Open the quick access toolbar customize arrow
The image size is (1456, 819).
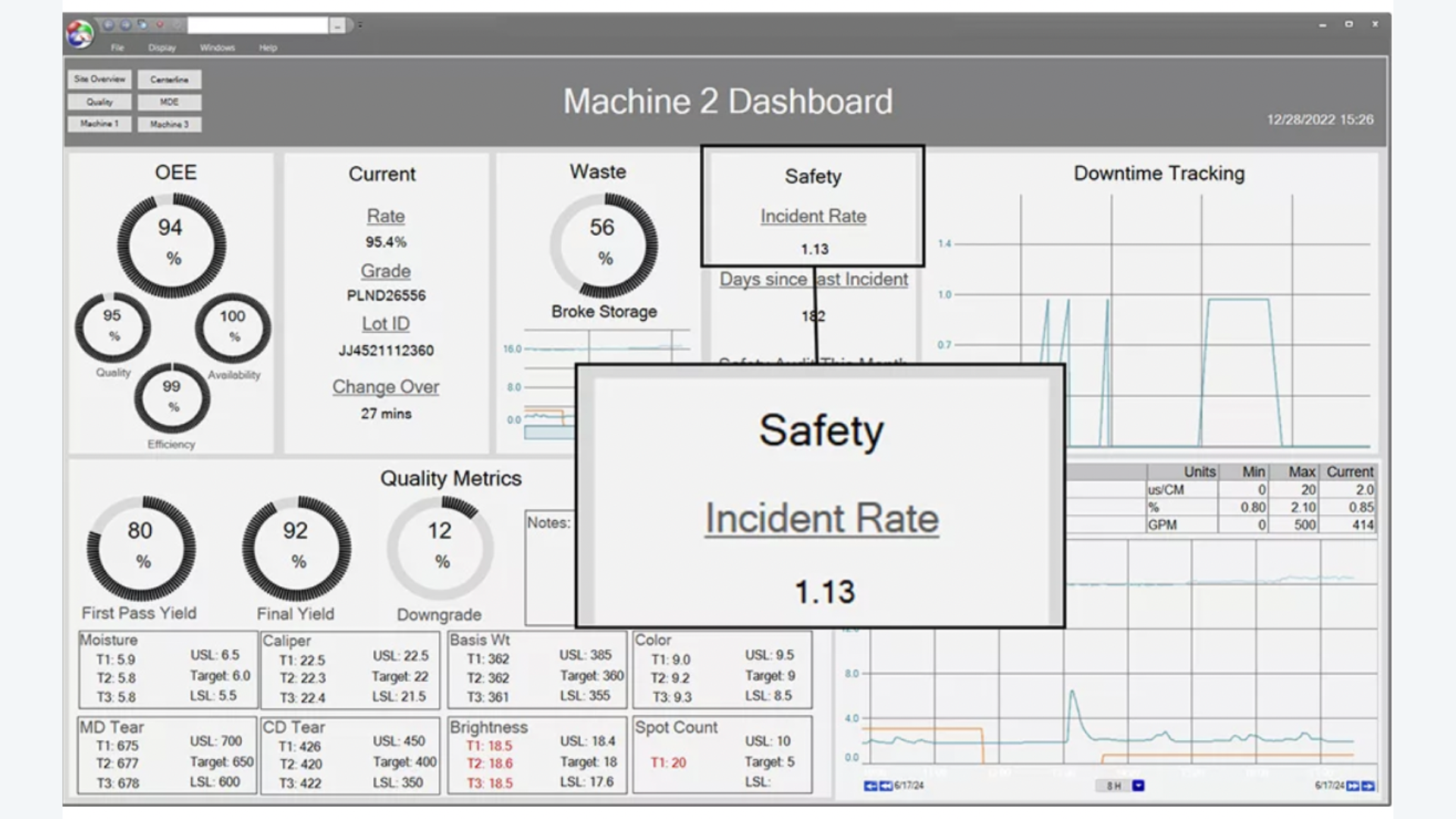(x=360, y=25)
